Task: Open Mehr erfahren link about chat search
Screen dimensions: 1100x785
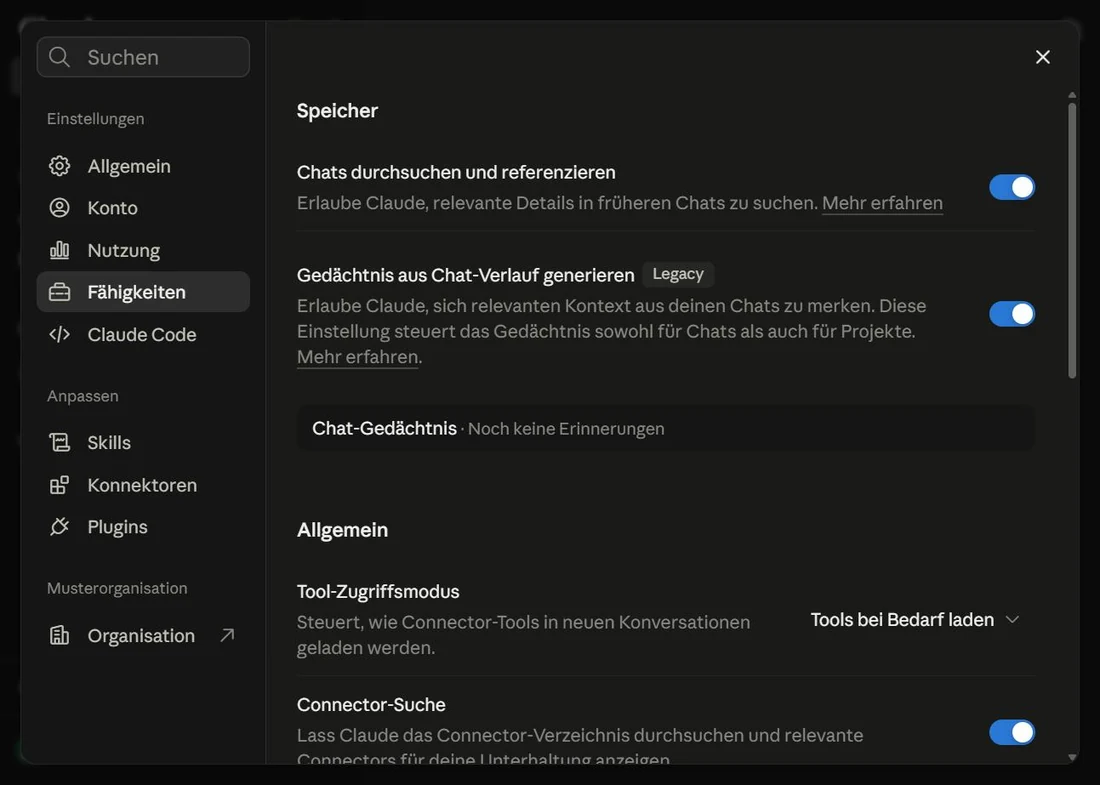Action: [882, 203]
